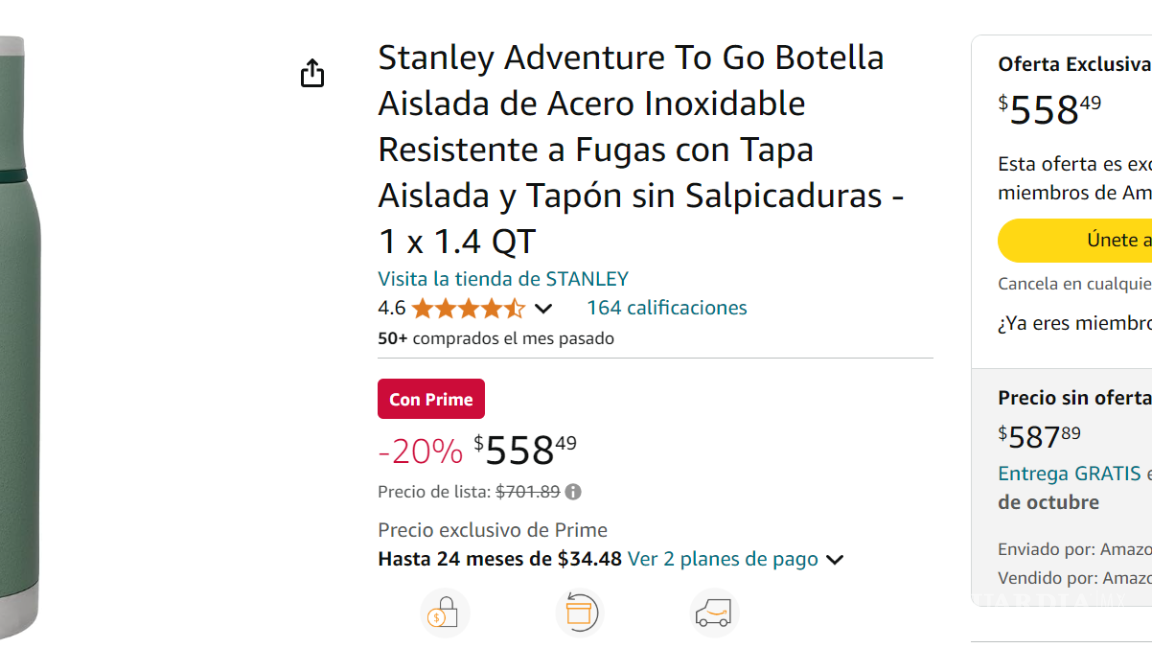The width and height of the screenshot is (1152, 648).
Task: Click the secure transaction lock icon
Action: (x=445, y=612)
